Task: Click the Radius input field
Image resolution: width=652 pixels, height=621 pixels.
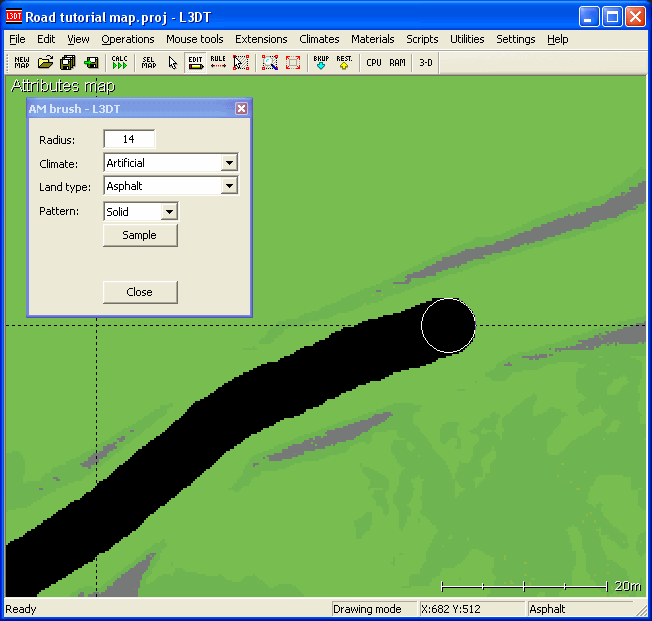Action: 129,139
